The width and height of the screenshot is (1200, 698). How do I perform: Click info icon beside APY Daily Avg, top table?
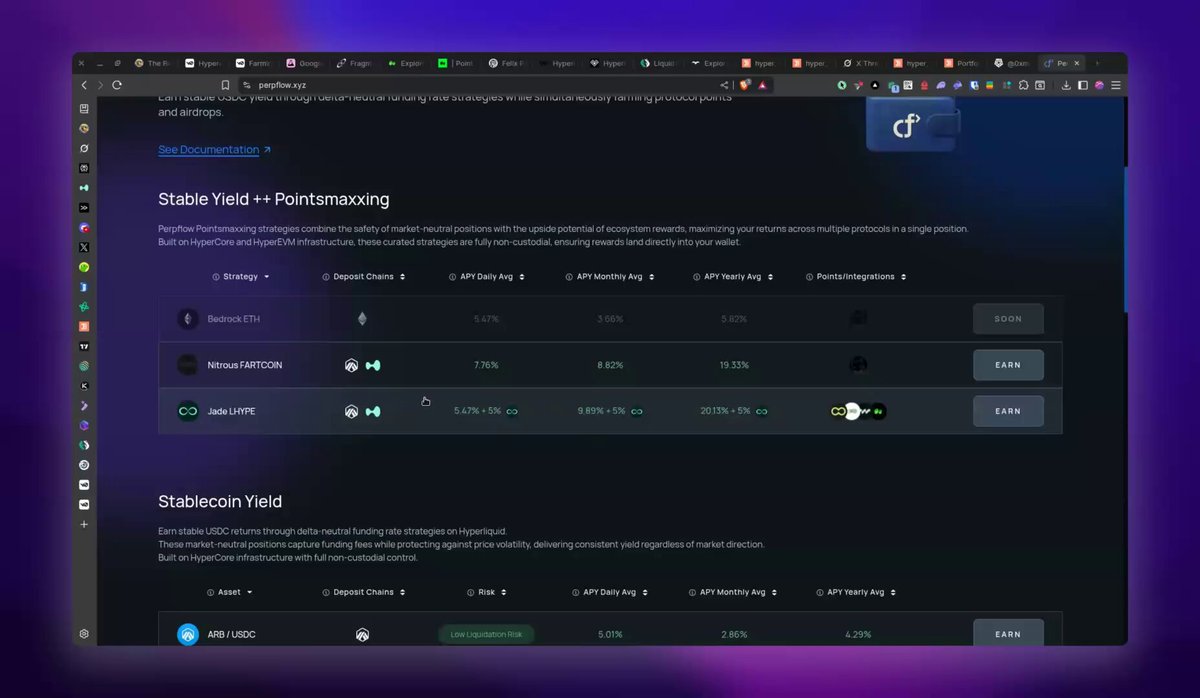453,277
